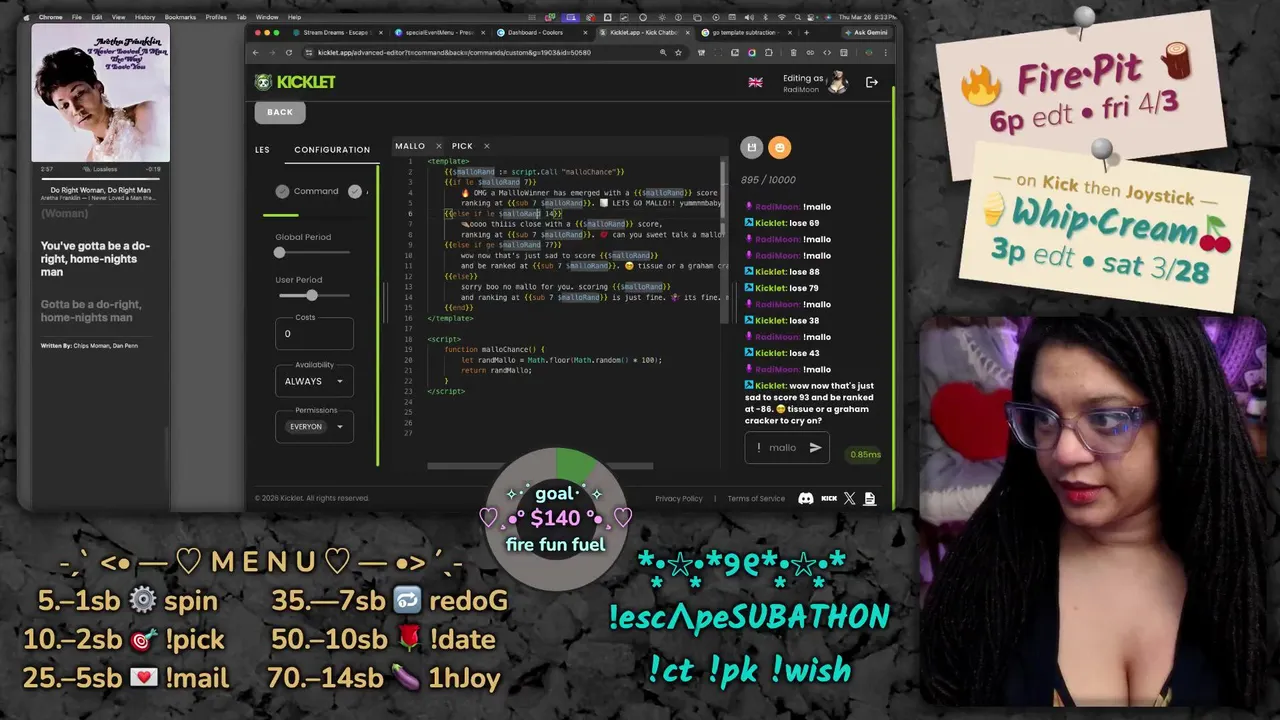Image resolution: width=1280 pixels, height=720 pixels.
Task: Adjust the Global Period slider handle
Action: 279,253
